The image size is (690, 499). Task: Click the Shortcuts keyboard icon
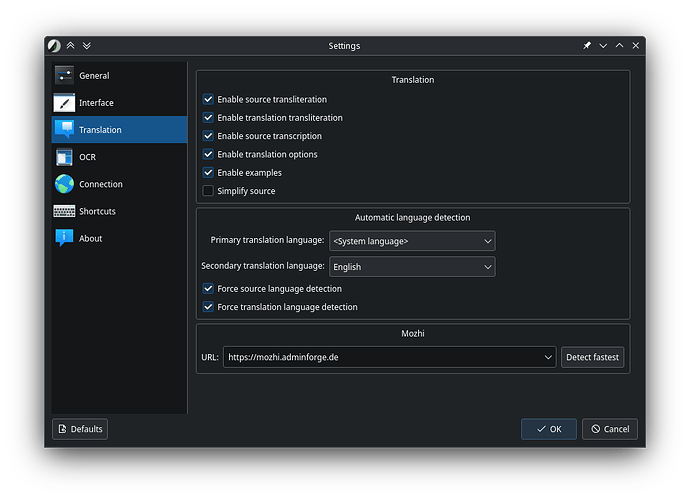(x=64, y=211)
